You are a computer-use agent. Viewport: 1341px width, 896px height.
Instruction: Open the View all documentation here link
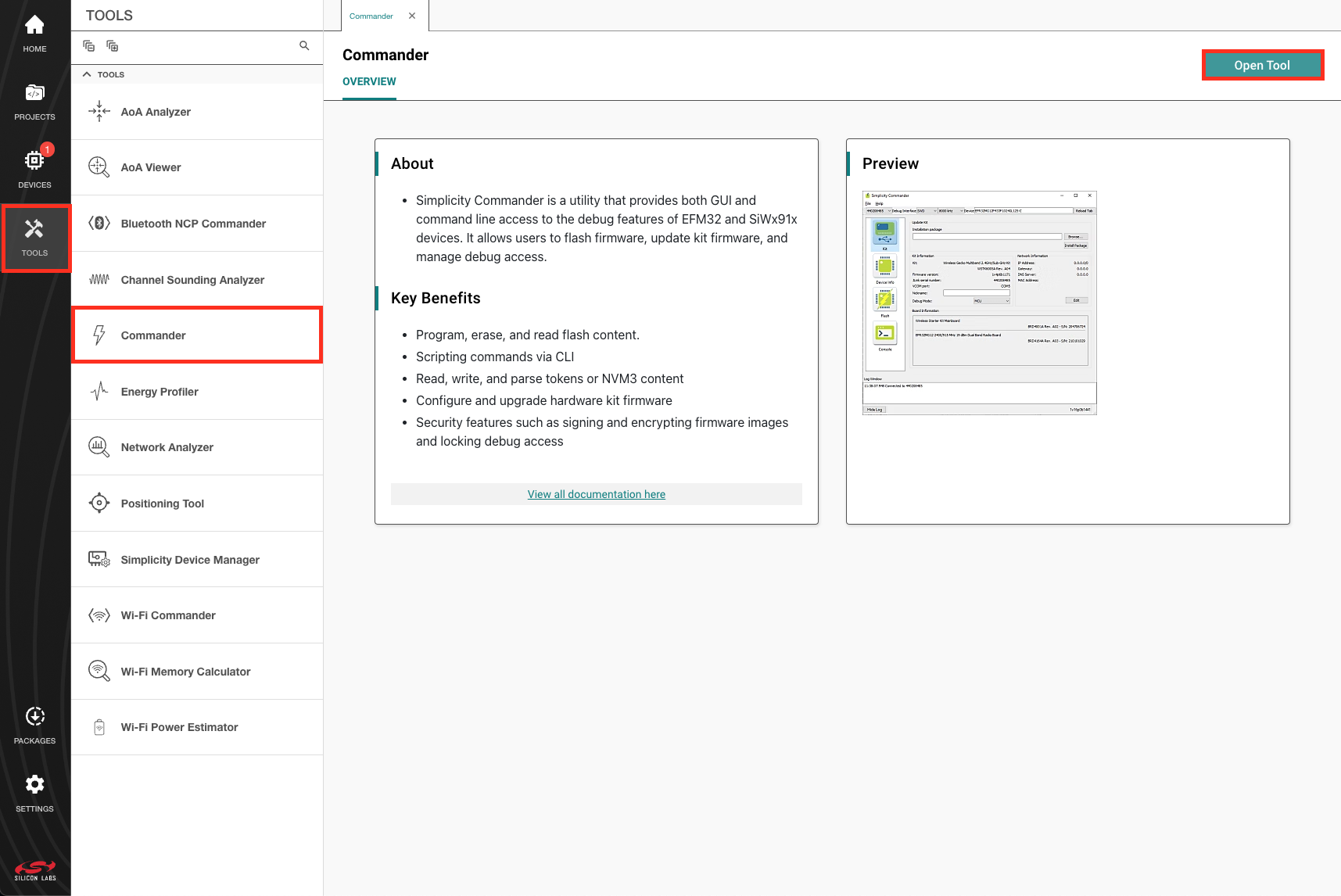click(596, 494)
